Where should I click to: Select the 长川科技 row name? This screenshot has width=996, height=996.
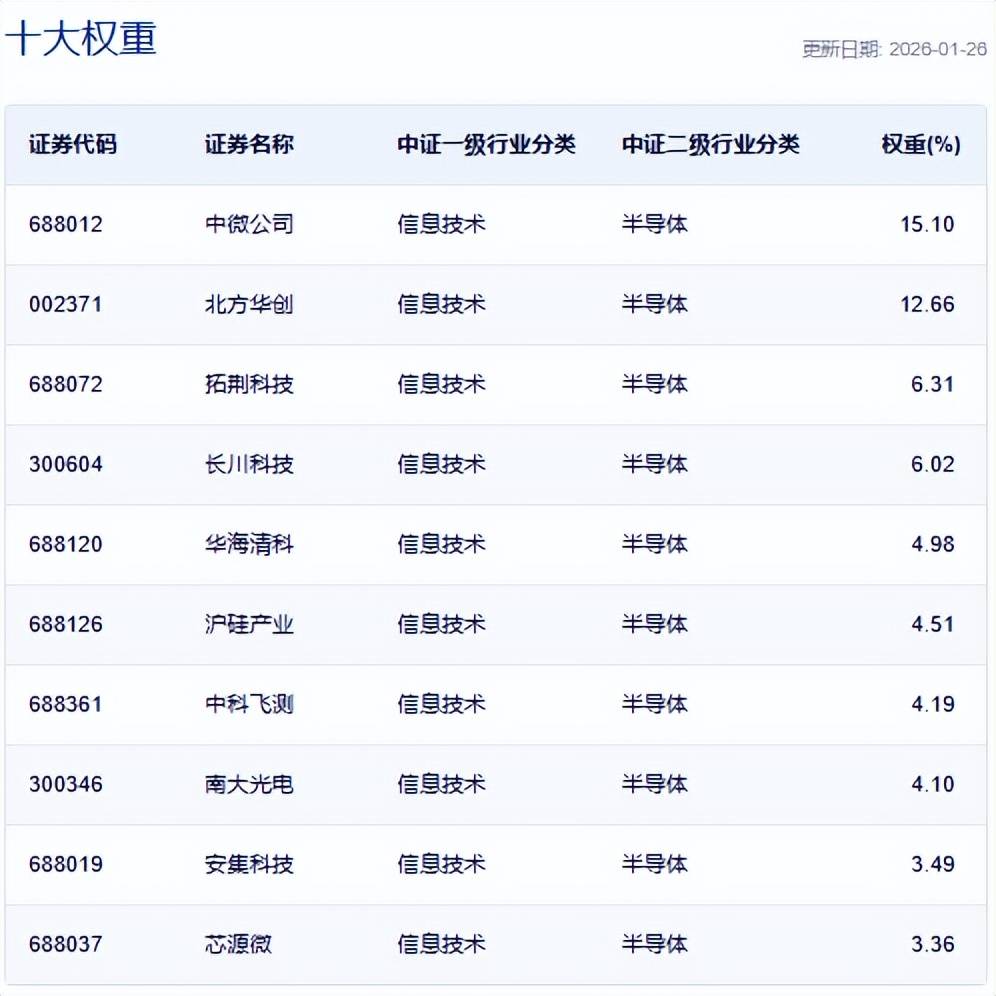click(249, 464)
